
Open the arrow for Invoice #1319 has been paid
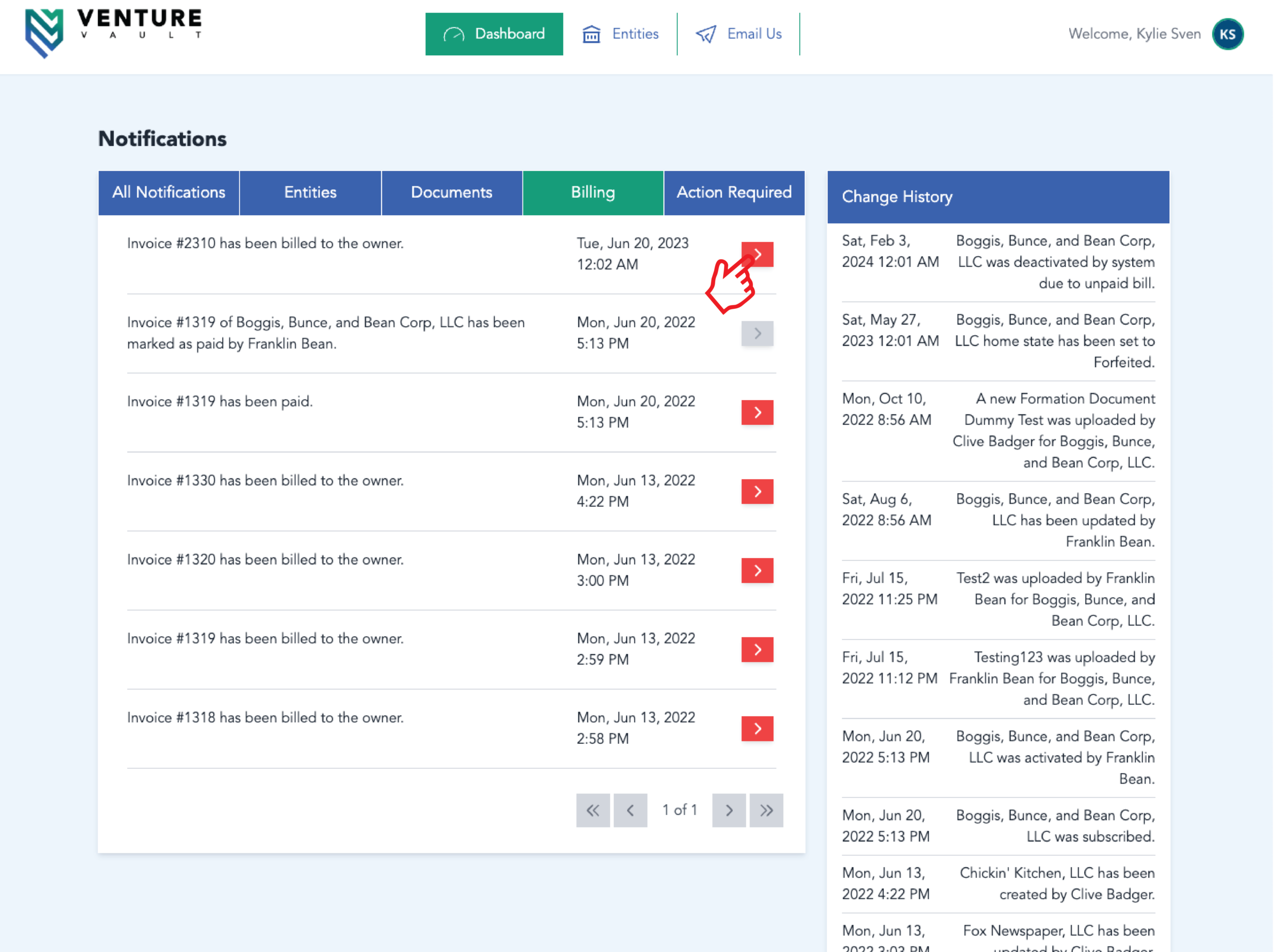pyautogui.click(x=757, y=412)
